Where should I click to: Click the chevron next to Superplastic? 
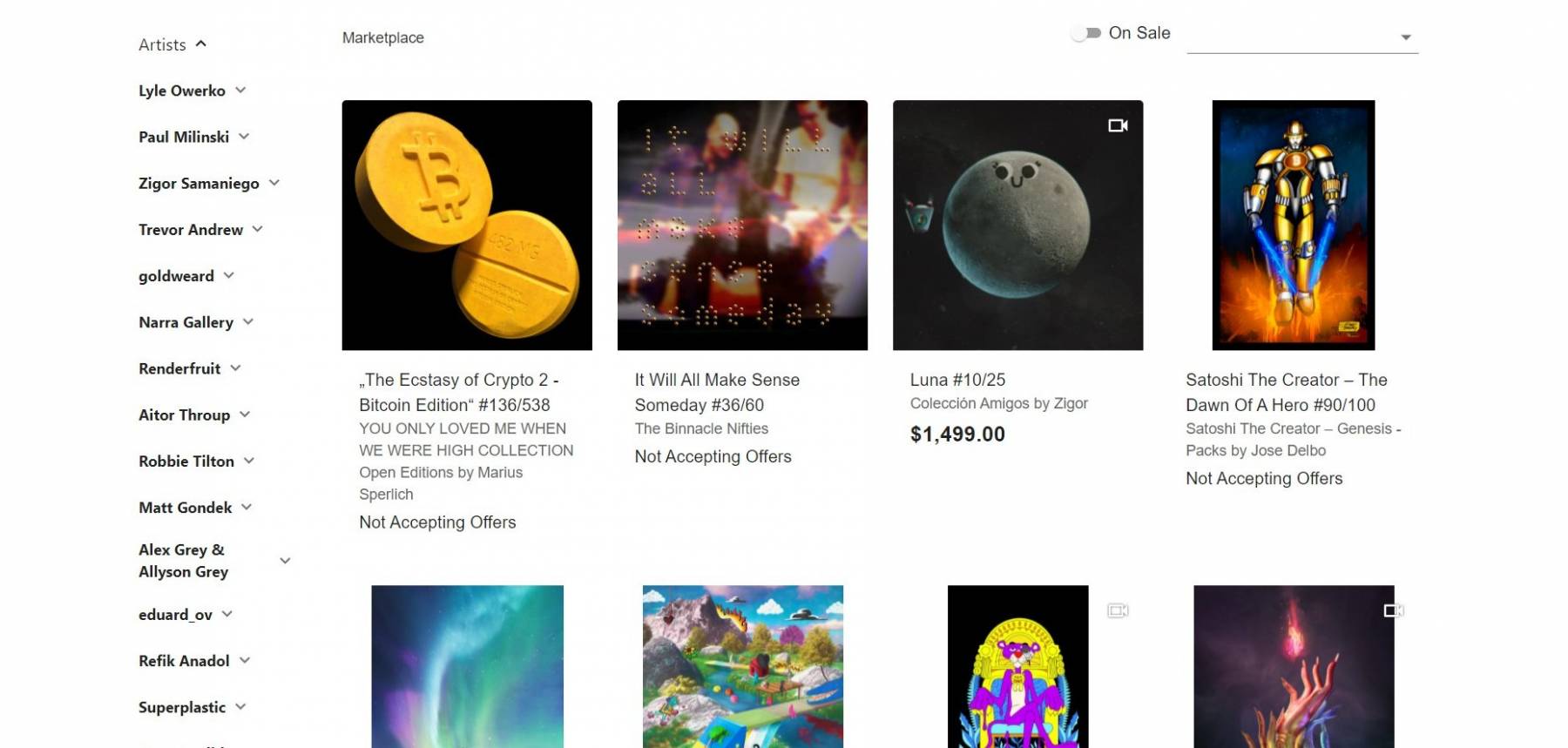[240, 706]
